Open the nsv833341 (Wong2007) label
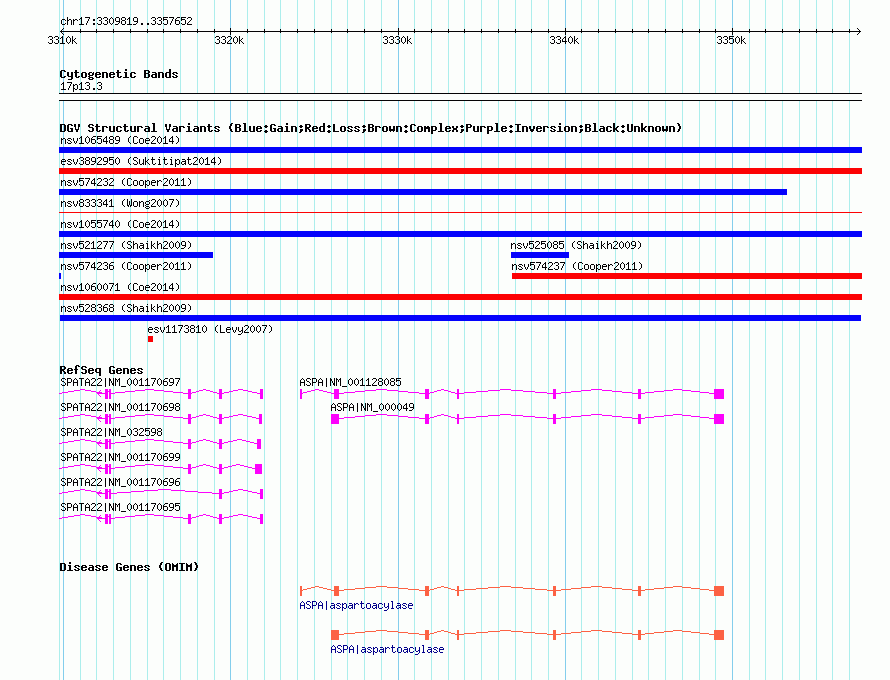 tap(120, 203)
